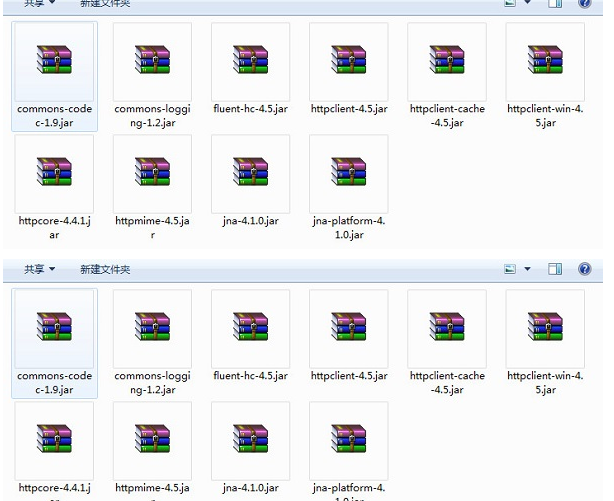Expand view options arrow in lower toolbar

point(527,269)
